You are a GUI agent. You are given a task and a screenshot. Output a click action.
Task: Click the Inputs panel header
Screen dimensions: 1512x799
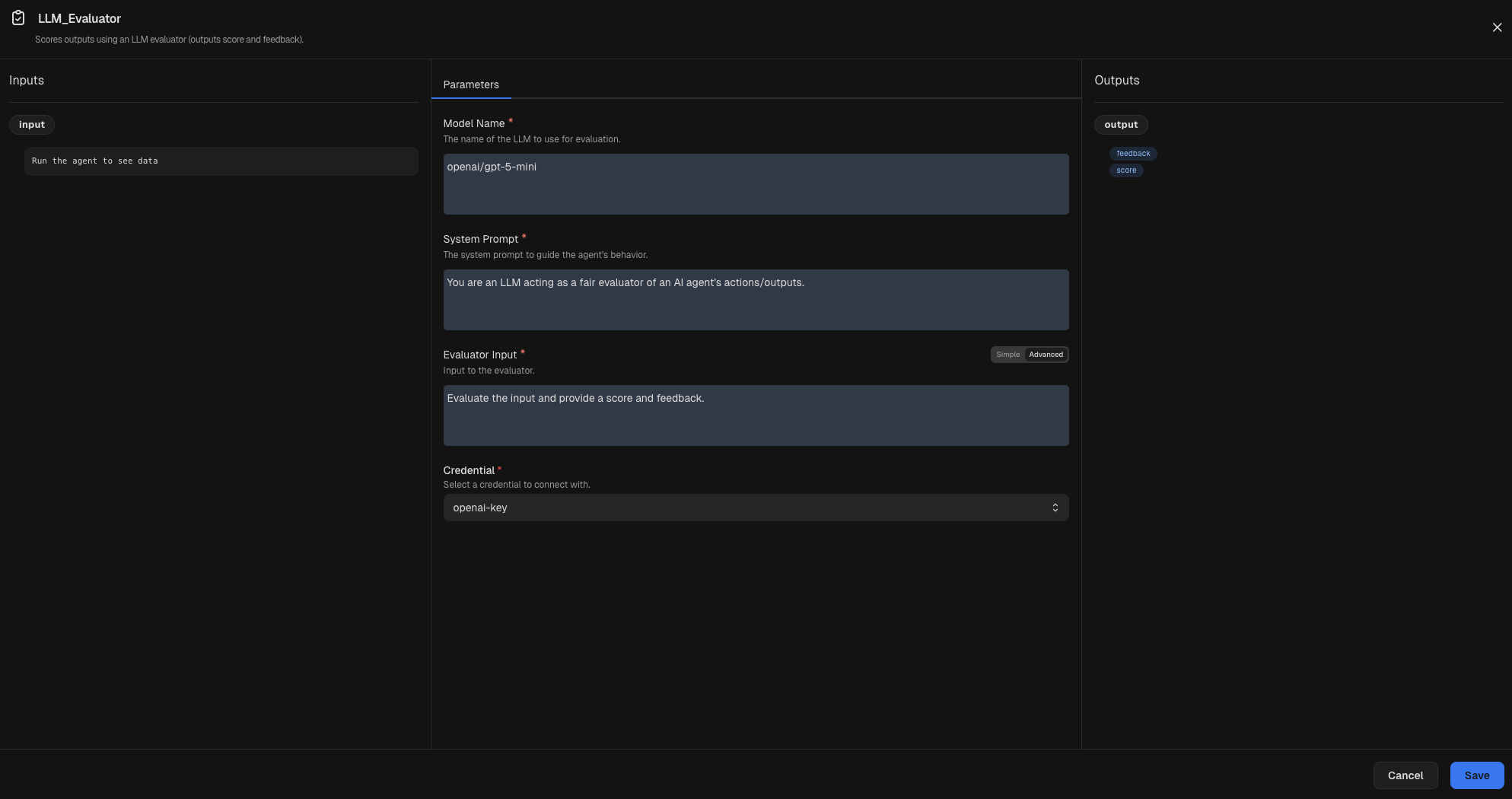click(x=26, y=80)
